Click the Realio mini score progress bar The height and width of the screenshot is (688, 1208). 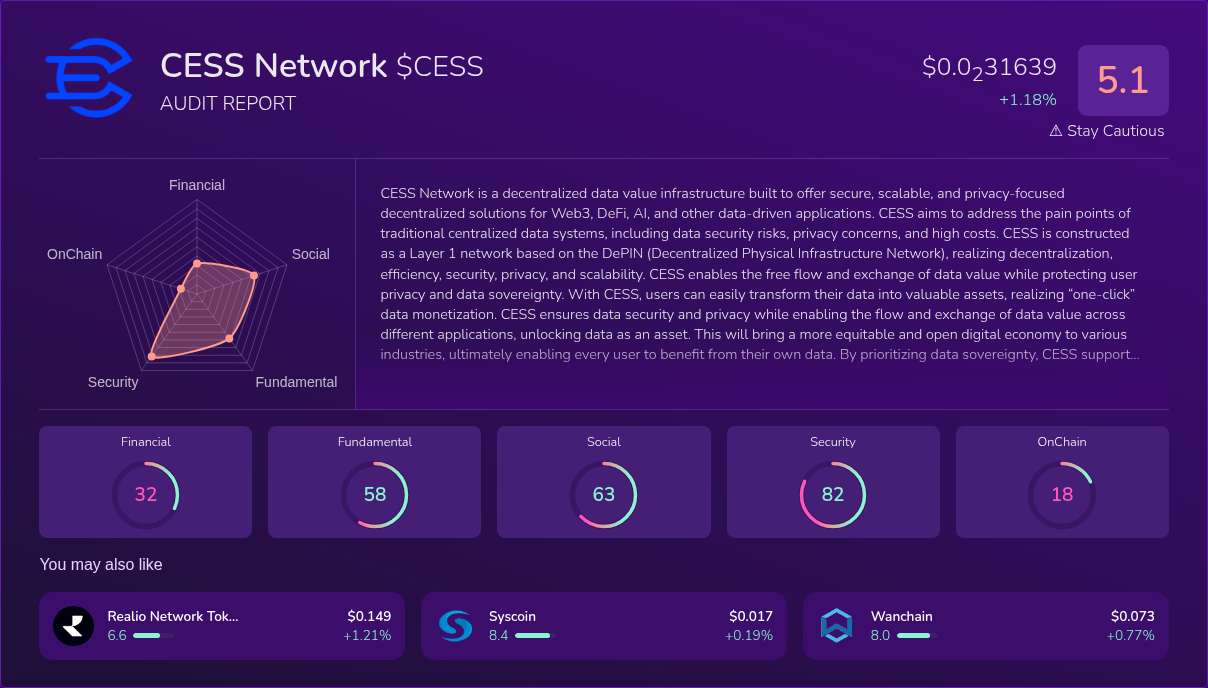[x=152, y=635]
